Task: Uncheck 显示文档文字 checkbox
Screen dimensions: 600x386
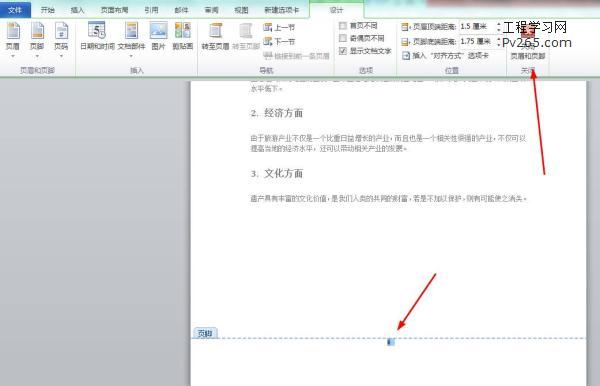Action: [343, 51]
